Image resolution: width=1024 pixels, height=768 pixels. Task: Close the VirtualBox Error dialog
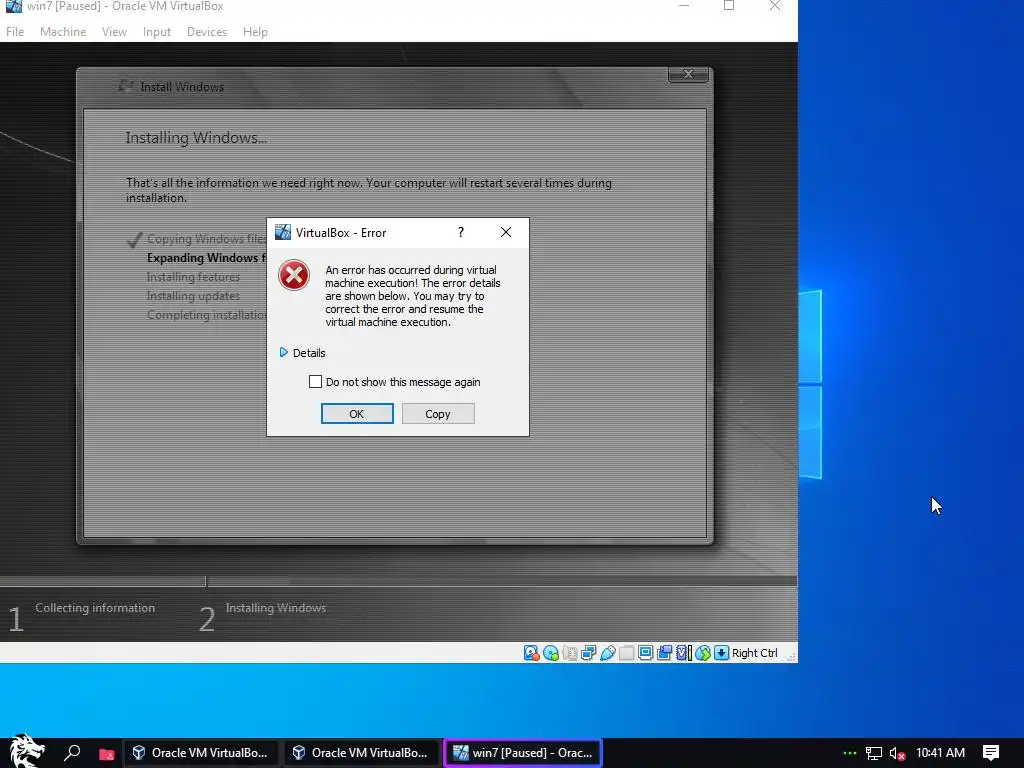505,232
